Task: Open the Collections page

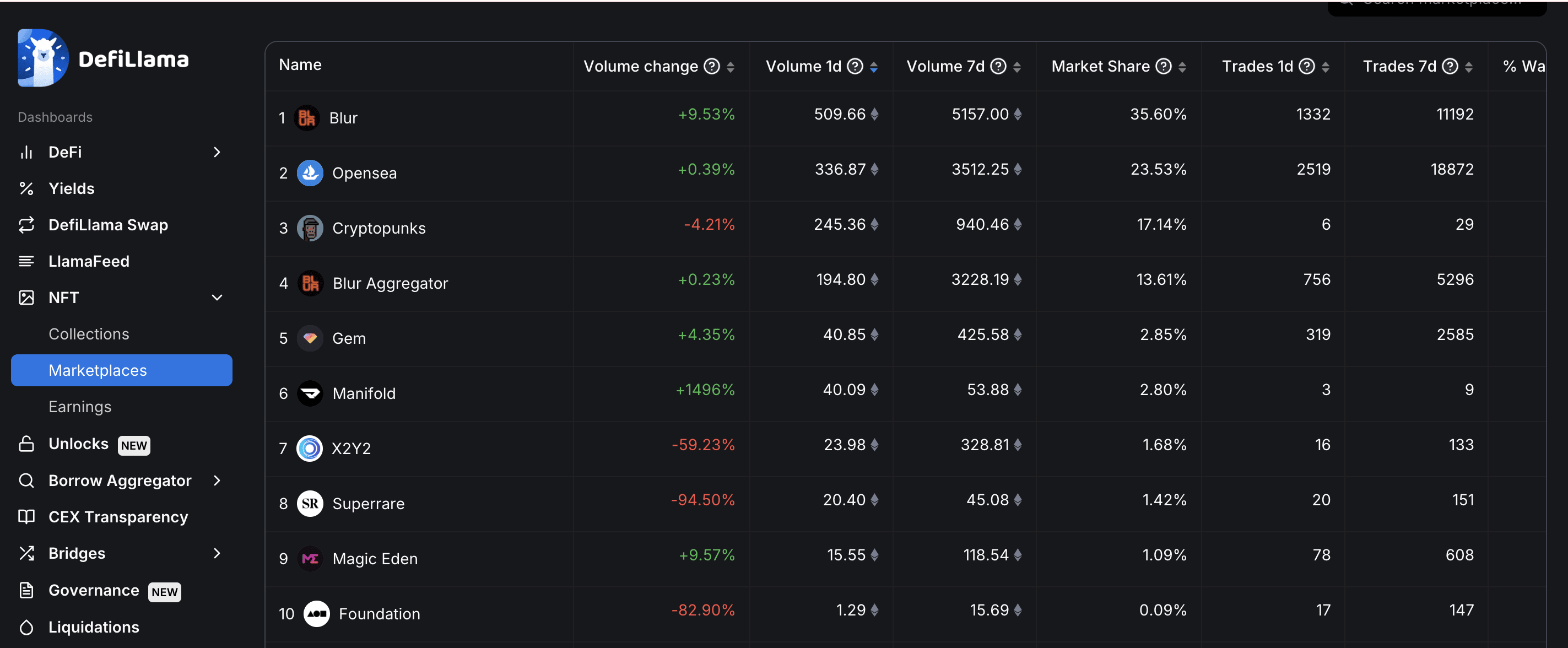Action: click(89, 334)
